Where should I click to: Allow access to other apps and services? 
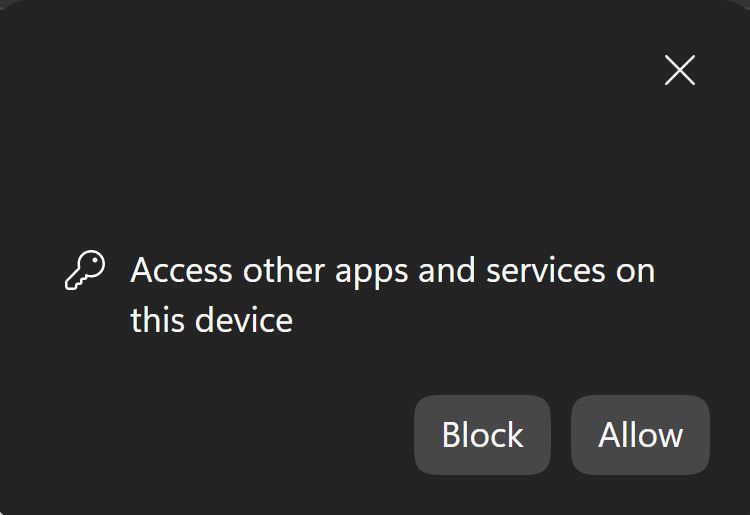point(640,435)
